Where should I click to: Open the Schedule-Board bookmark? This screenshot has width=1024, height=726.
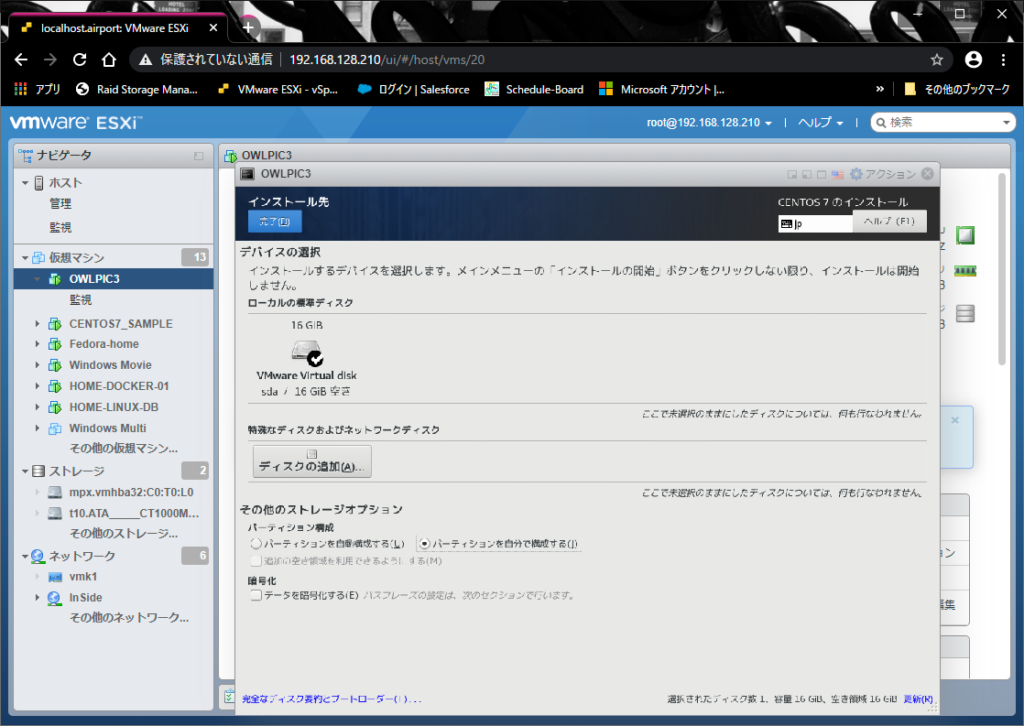pos(534,89)
